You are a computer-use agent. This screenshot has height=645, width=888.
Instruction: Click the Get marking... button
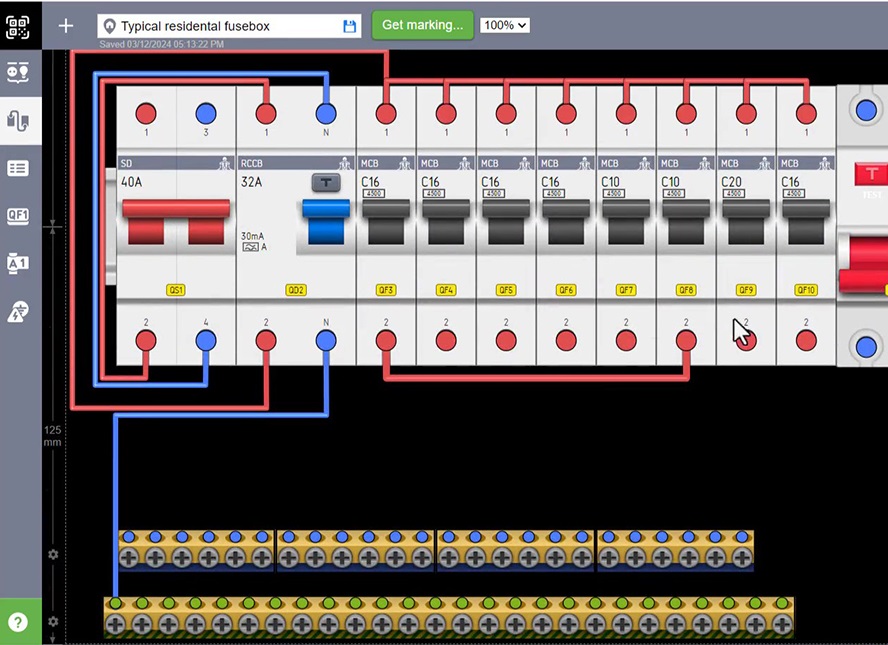point(422,26)
